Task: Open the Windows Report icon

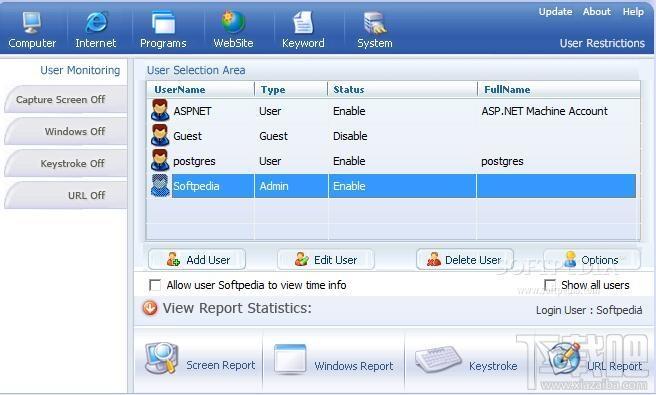Action: point(290,359)
